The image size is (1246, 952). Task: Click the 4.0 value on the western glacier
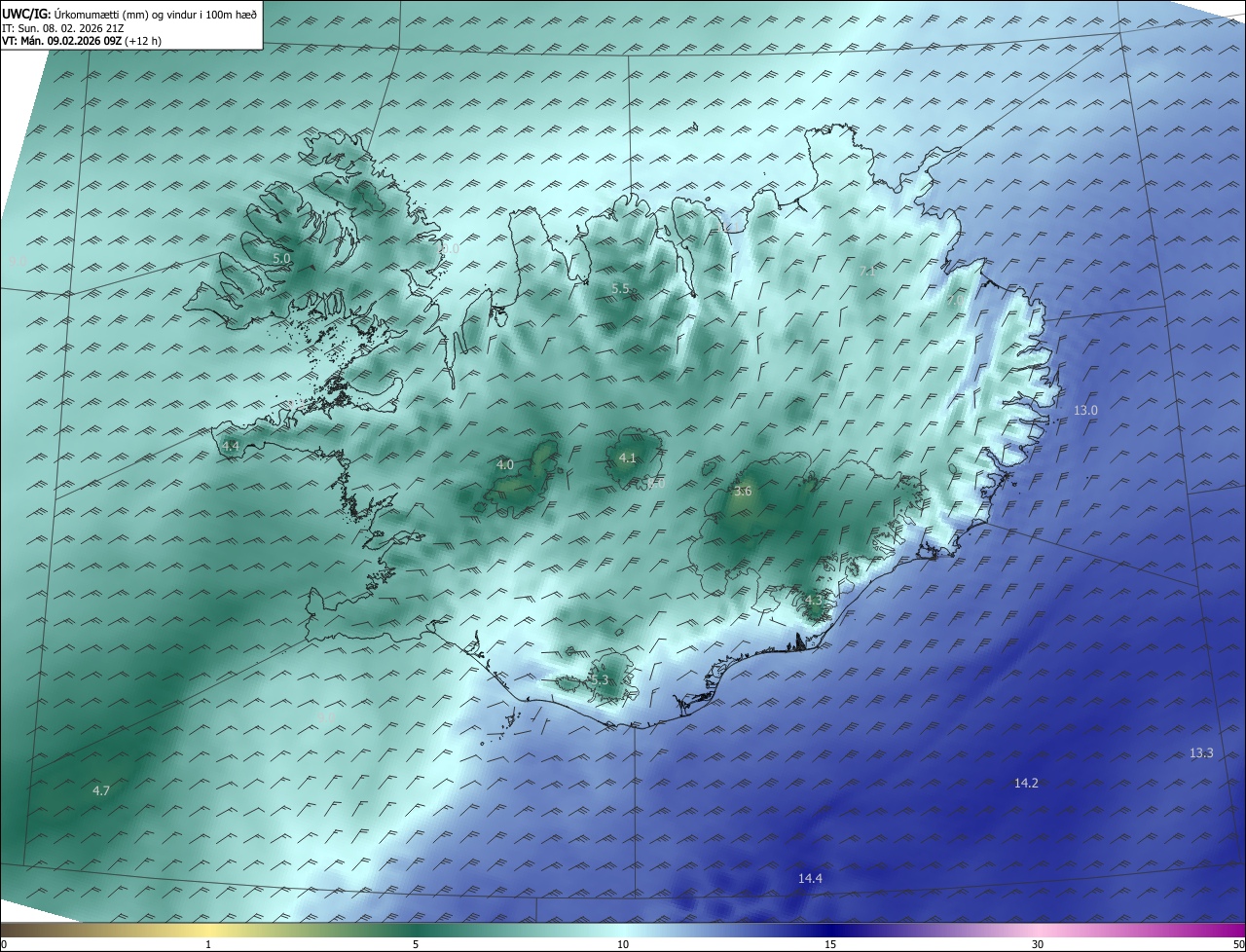click(x=504, y=465)
